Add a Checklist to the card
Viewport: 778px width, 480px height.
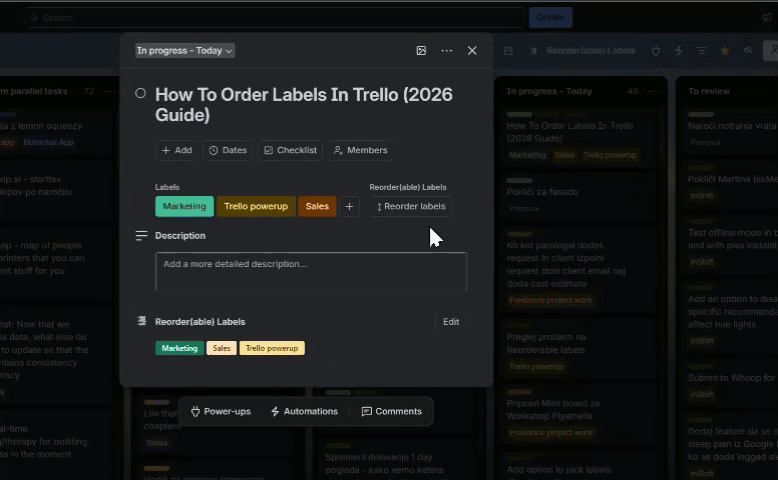pyautogui.click(x=290, y=150)
